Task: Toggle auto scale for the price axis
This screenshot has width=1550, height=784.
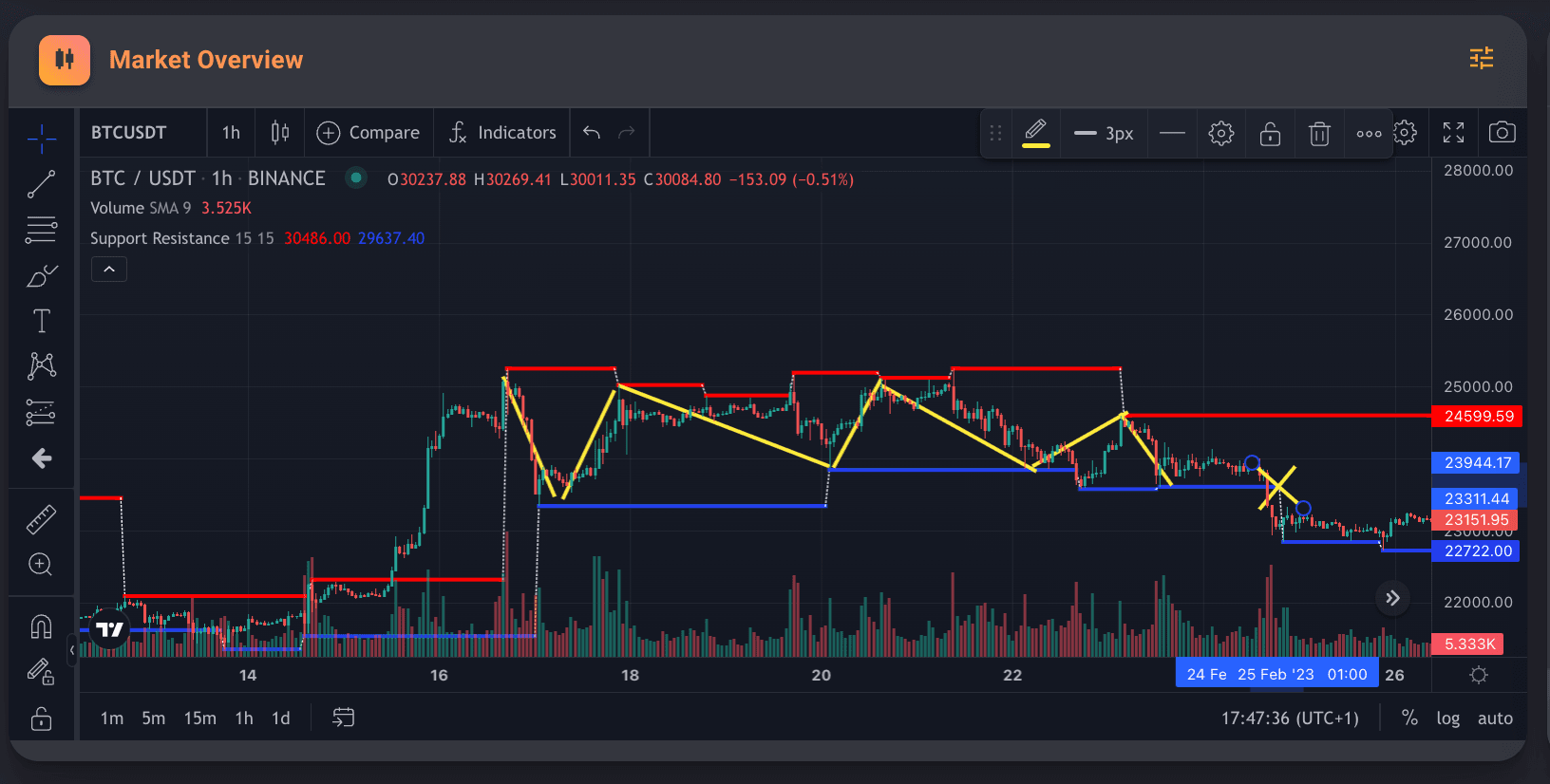Action: tap(1494, 719)
